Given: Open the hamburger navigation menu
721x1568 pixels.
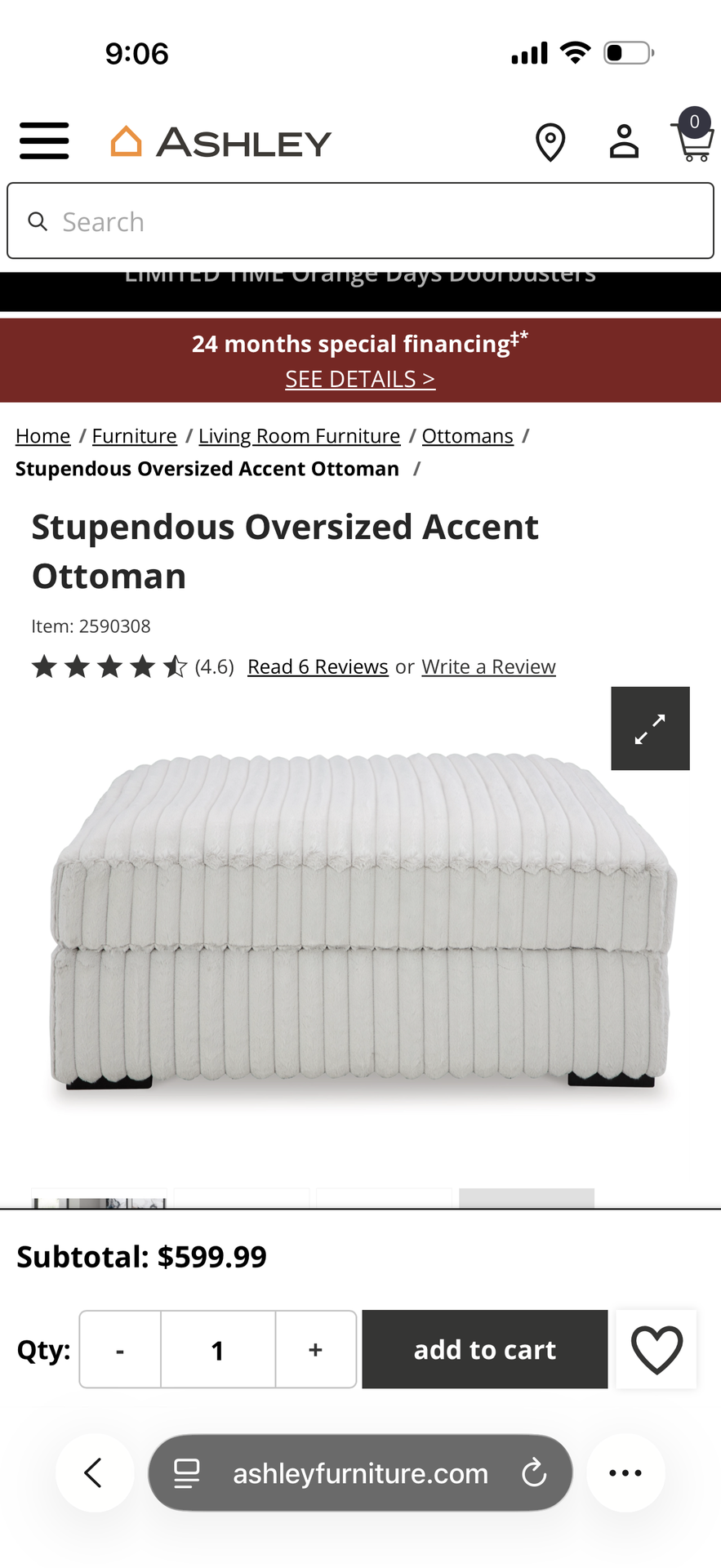Looking at the screenshot, I should [x=44, y=141].
